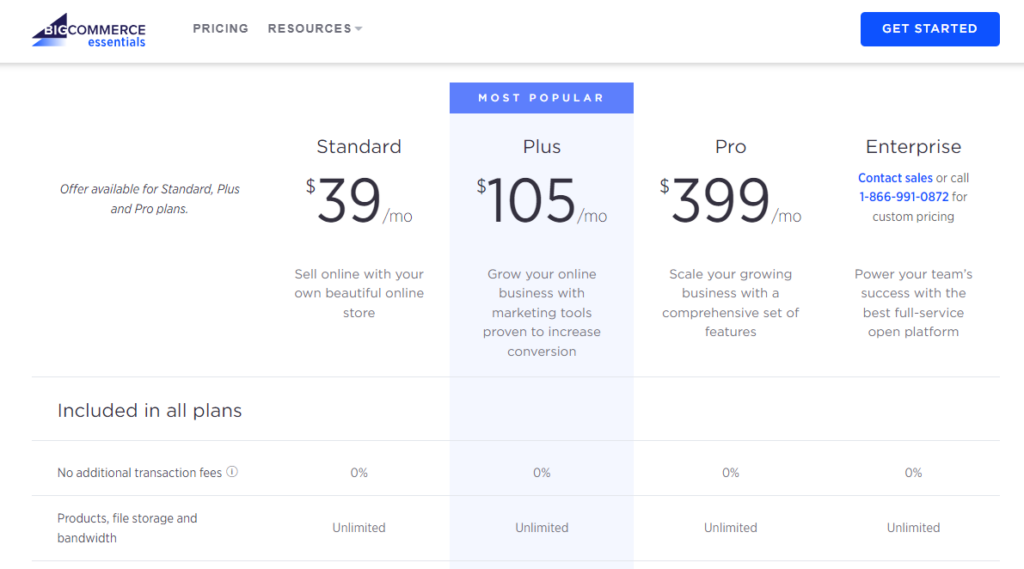Click the BigCommerce Essentials logo
Viewport: 1024px width, 569px height.
point(89,30)
